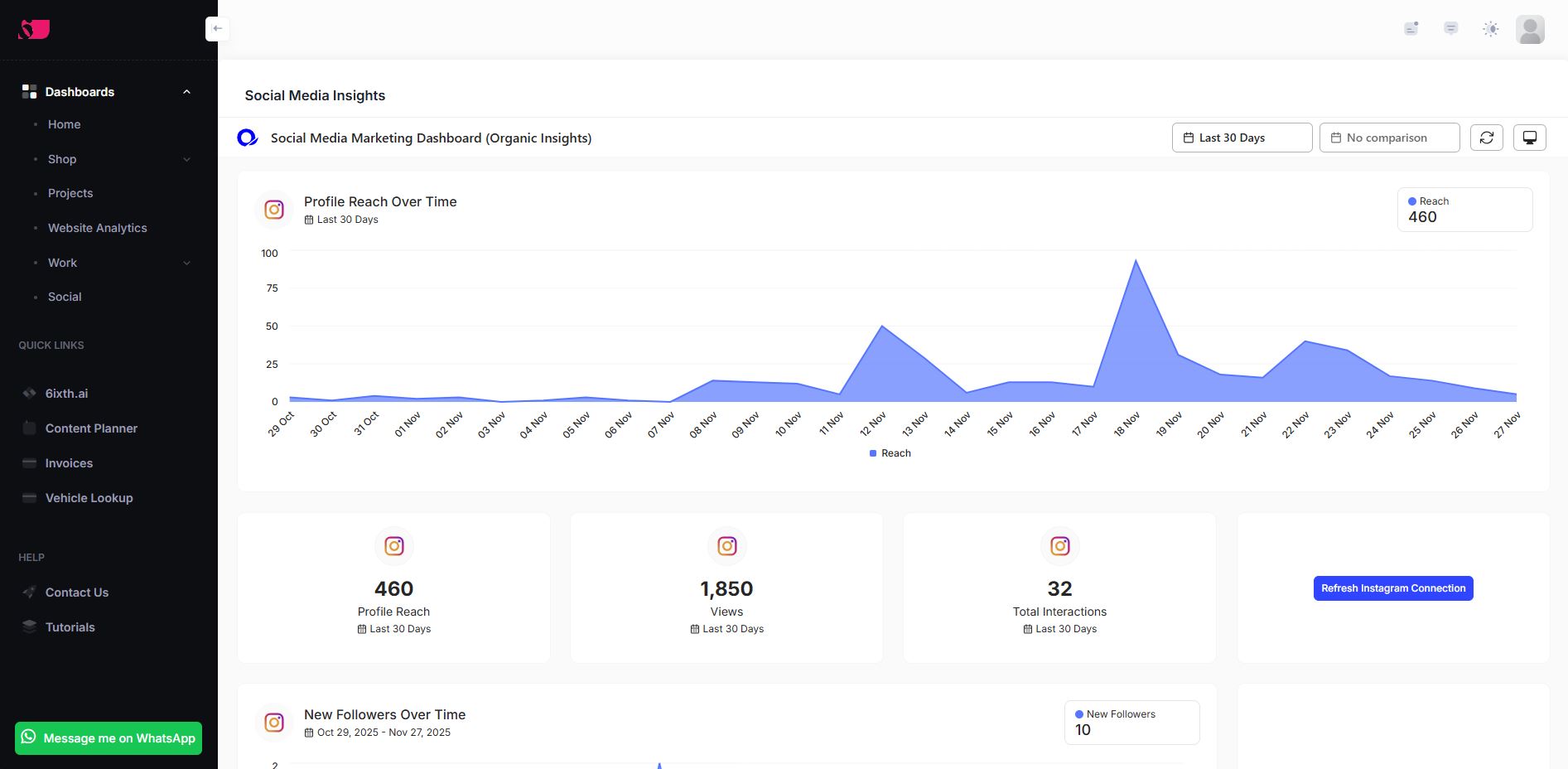1568x769 pixels.
Task: Open the user avatar profile picture
Action: pyautogui.click(x=1529, y=30)
